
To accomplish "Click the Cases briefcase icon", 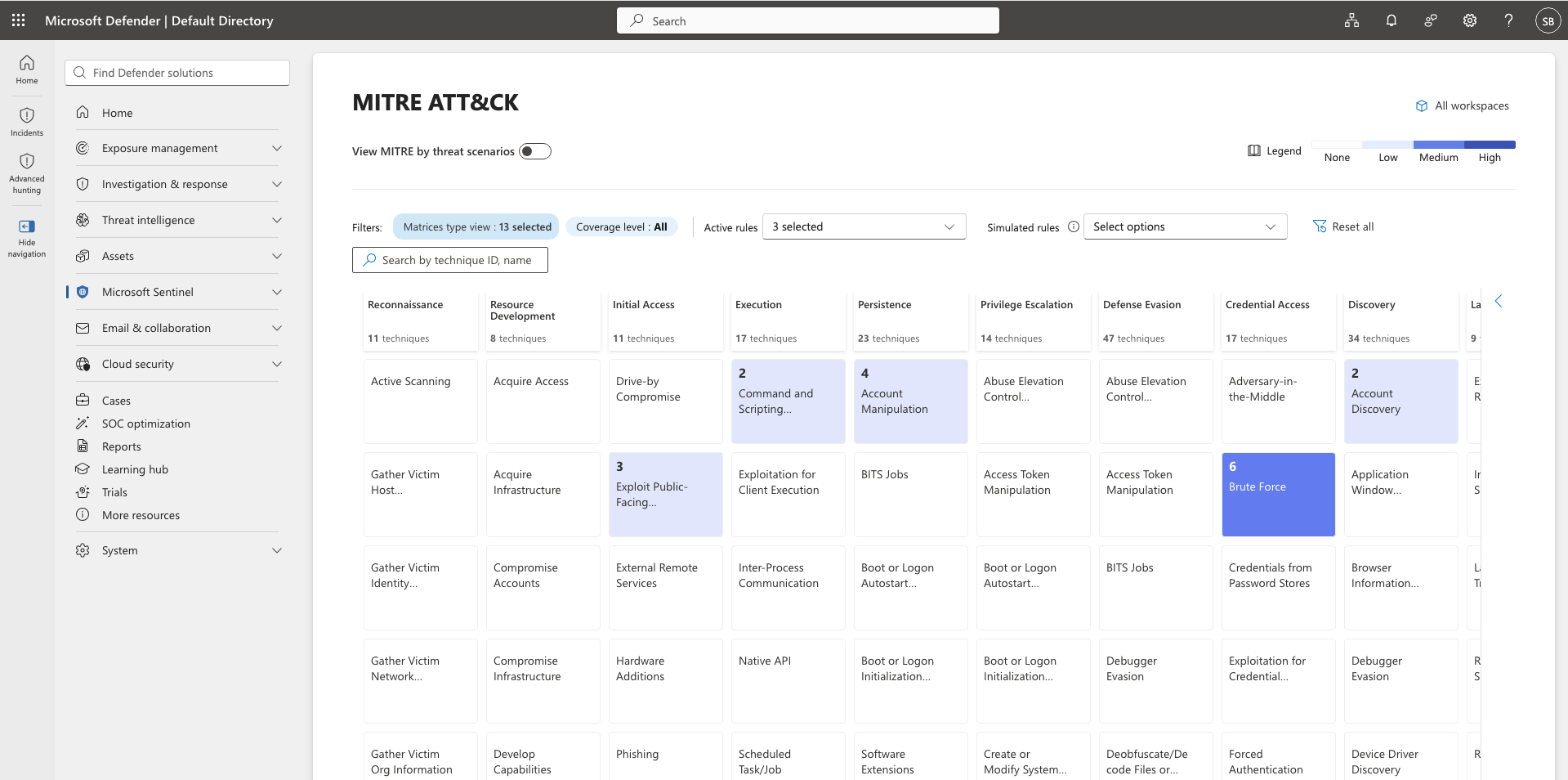I will click(x=83, y=401).
